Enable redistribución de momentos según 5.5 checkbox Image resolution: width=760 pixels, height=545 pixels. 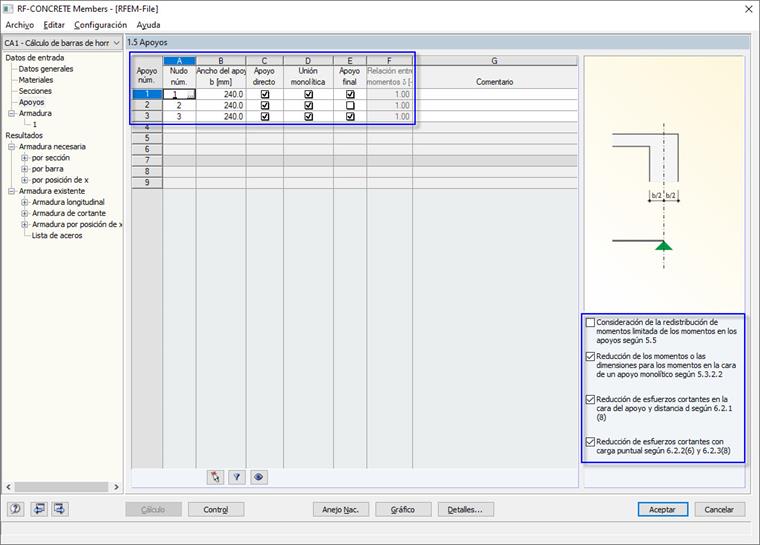click(x=590, y=322)
